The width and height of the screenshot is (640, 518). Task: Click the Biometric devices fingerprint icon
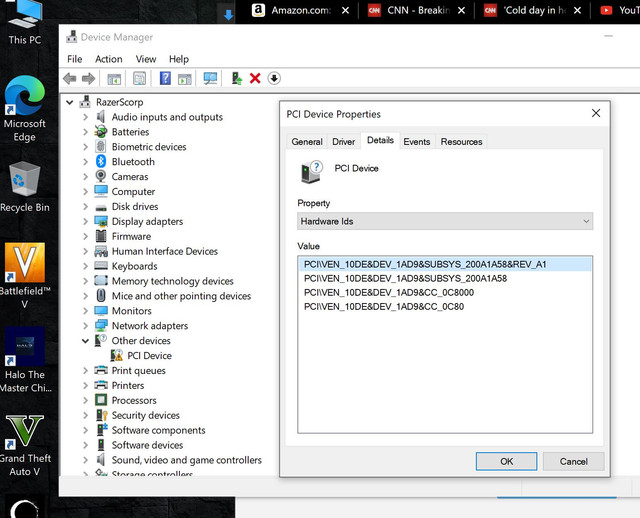tap(101, 147)
